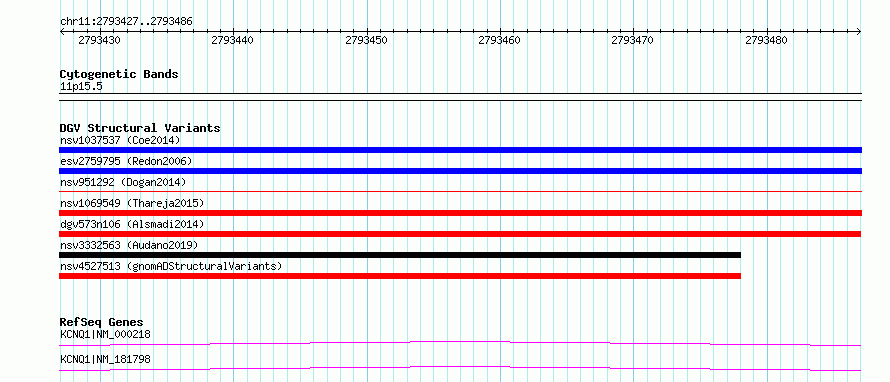Click the chr11:2793427..2793486 coordinate label
The width and height of the screenshot is (890, 382).
(x=126, y=21)
